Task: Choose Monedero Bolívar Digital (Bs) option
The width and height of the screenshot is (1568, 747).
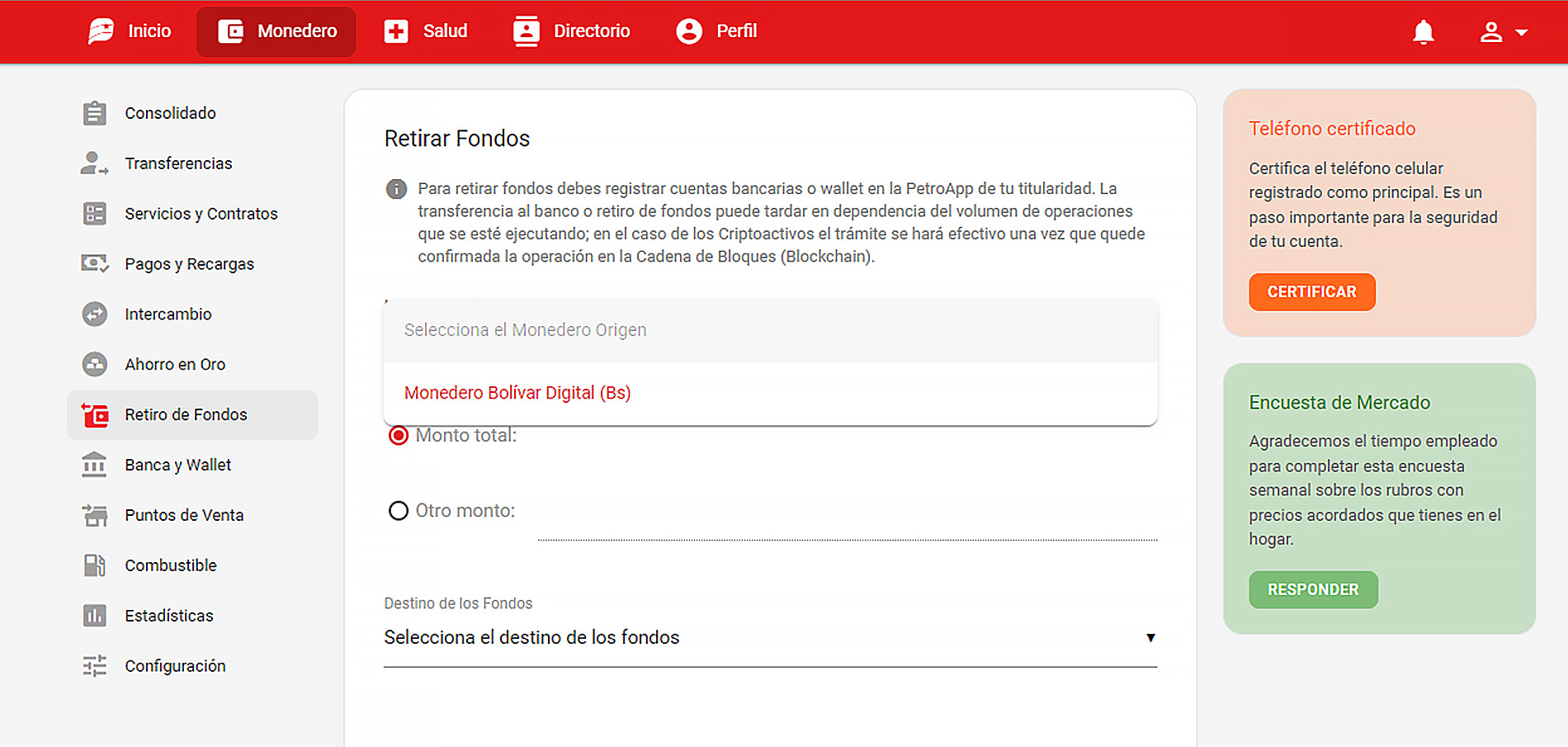Action: click(x=517, y=393)
